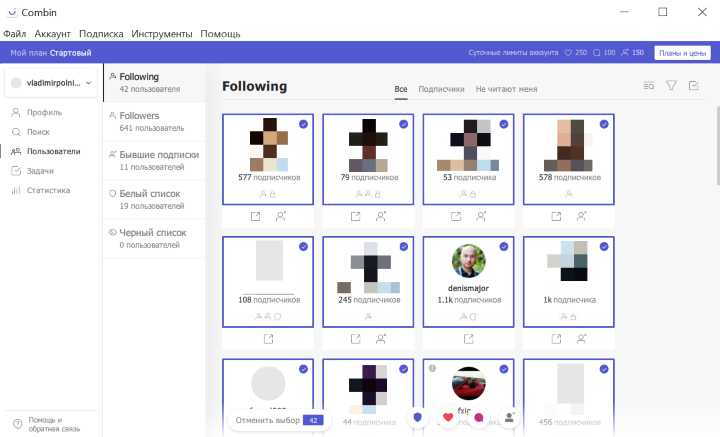Open Профиль in the sidebar
The image size is (720, 437).
[x=44, y=112]
